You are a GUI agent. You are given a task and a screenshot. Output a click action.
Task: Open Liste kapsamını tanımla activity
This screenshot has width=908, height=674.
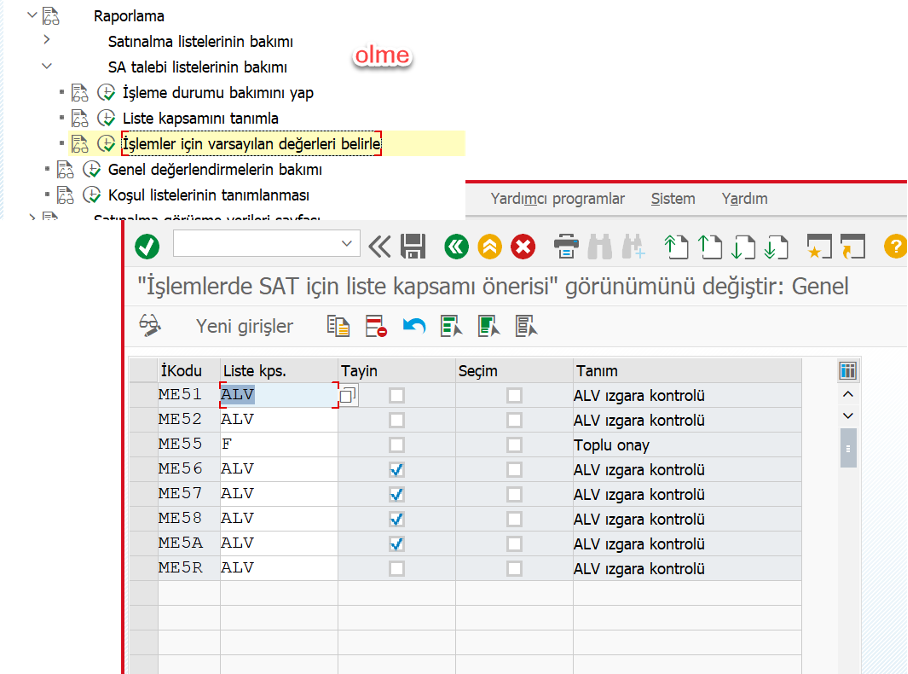pyautogui.click(x=200, y=118)
